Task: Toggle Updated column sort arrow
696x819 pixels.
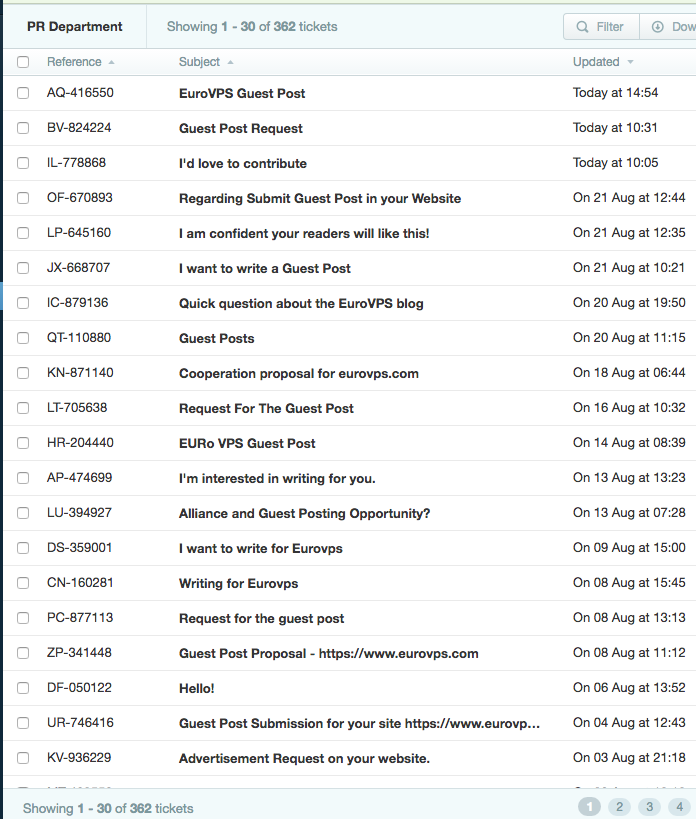Action: pyautogui.click(x=630, y=62)
